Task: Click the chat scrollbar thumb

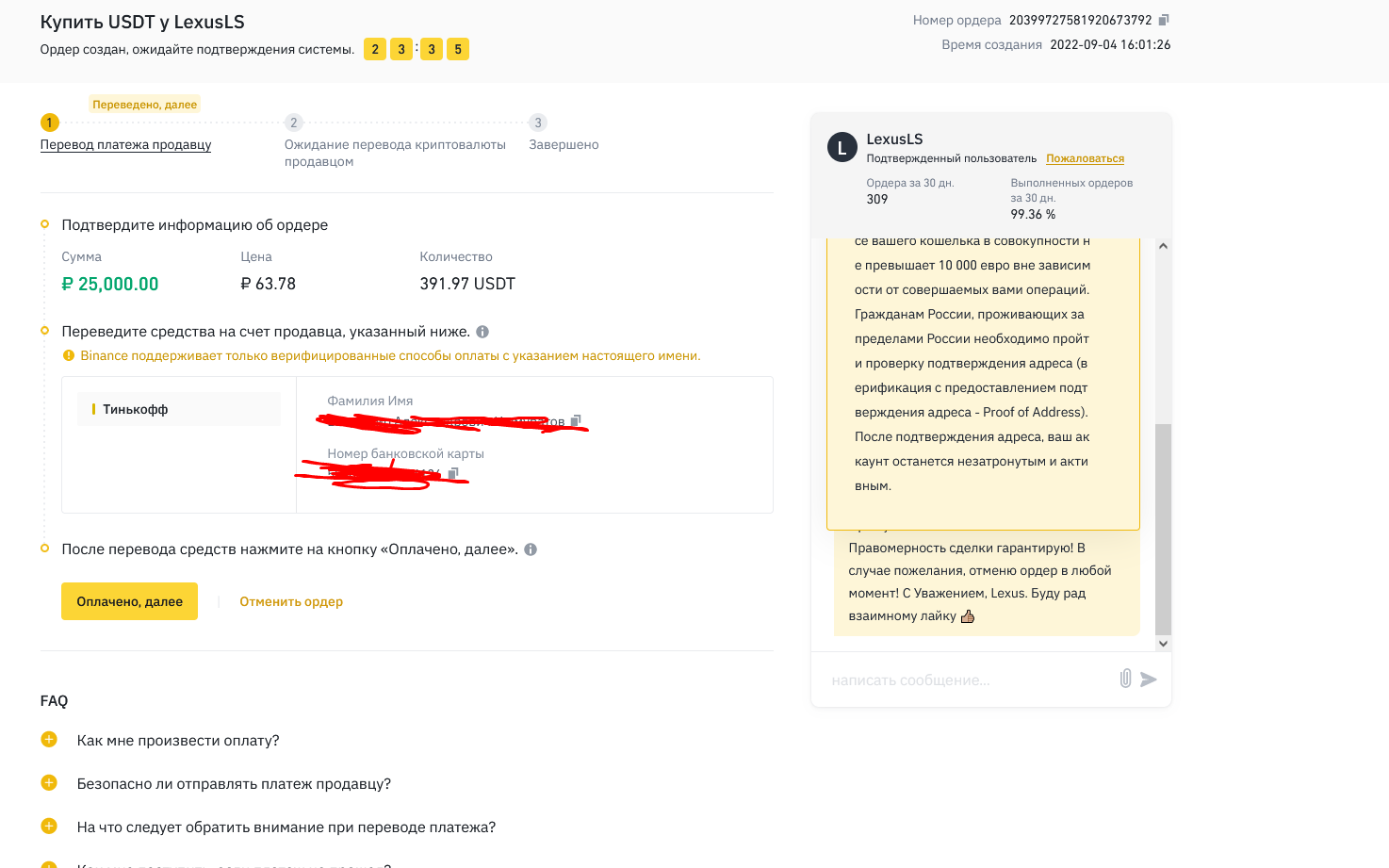Action: (x=1163, y=529)
